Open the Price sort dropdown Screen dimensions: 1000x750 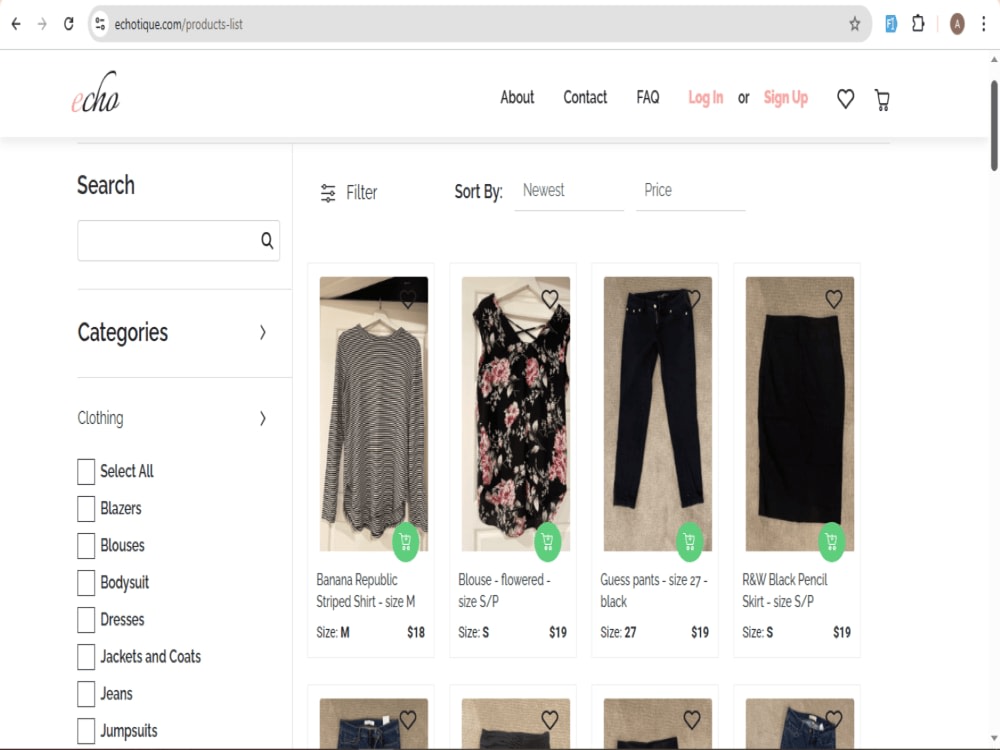(x=691, y=191)
